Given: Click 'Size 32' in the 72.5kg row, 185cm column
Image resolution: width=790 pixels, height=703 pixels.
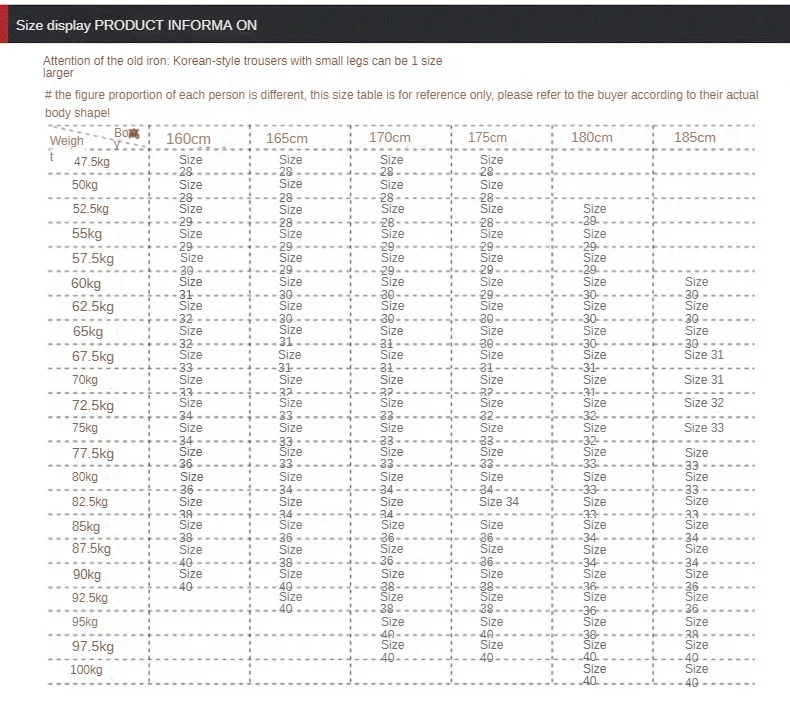Looking at the screenshot, I should coord(704,403).
